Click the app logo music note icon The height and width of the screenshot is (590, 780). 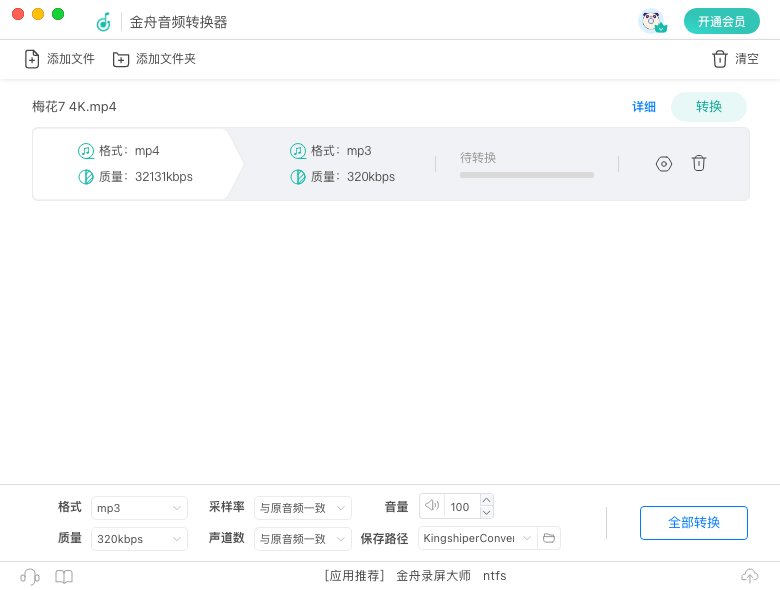[103, 22]
